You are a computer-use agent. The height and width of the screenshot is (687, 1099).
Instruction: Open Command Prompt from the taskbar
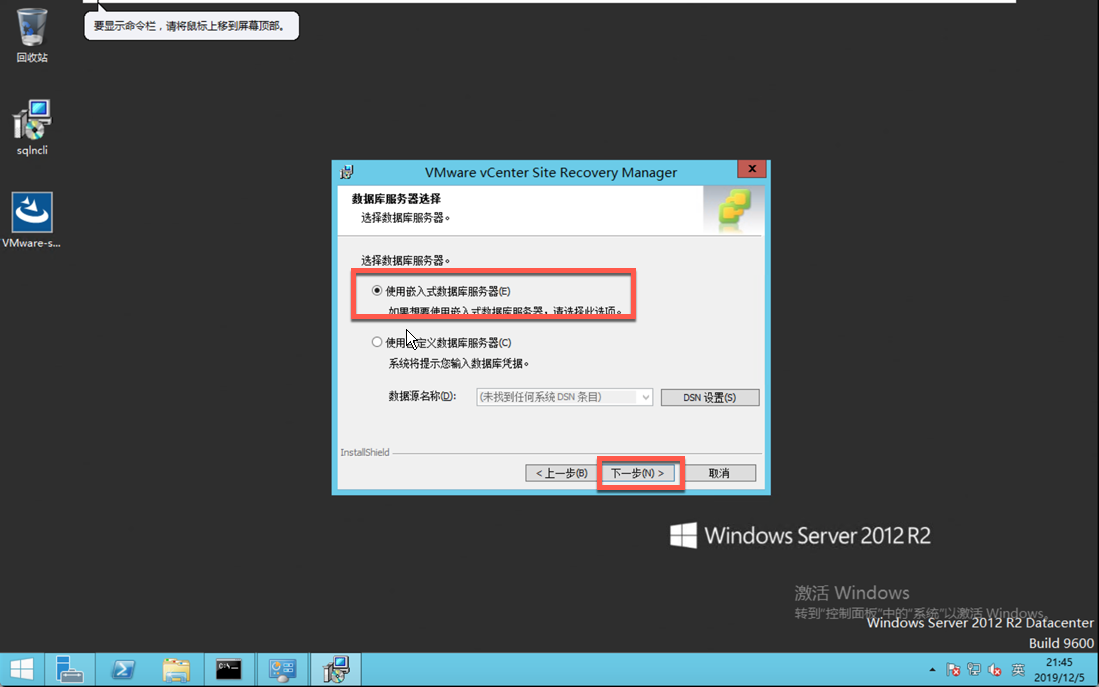point(229,669)
